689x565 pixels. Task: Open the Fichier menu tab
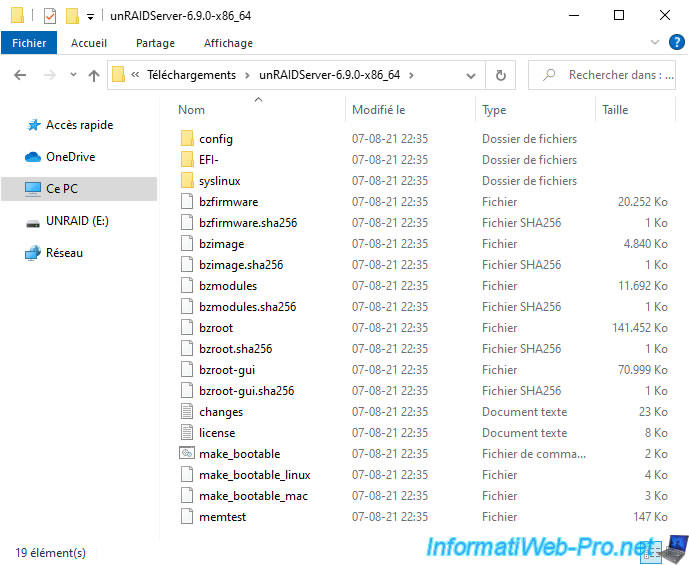(x=29, y=43)
